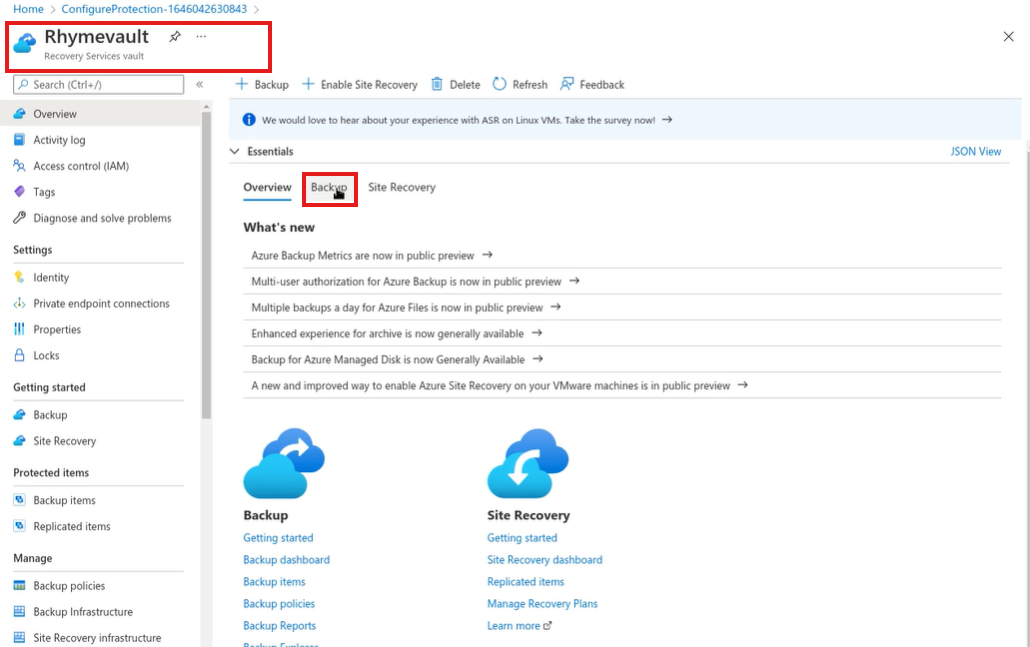
Task: Click Enable Site Recovery in toolbar
Action: coord(359,85)
